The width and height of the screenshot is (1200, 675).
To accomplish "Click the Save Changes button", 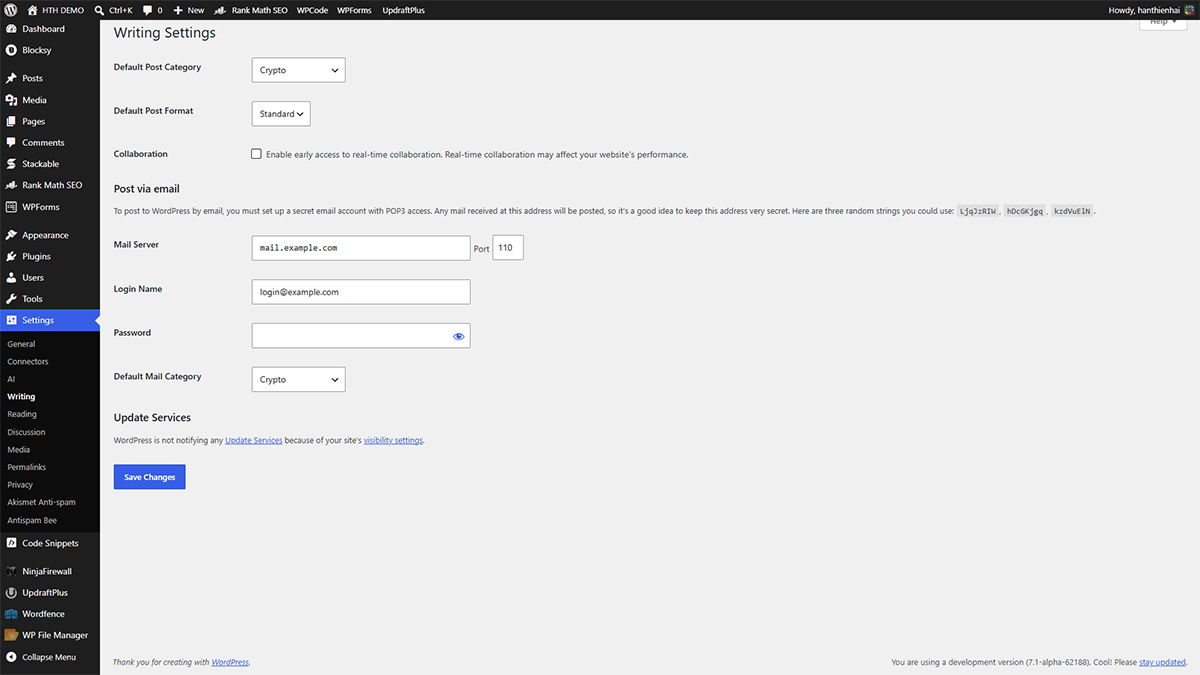I will click(x=150, y=477).
